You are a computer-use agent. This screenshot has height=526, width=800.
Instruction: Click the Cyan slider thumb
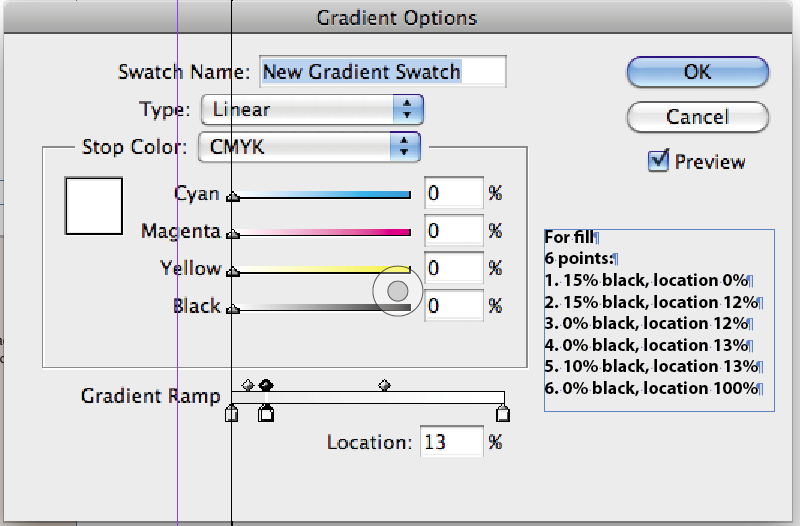click(233, 196)
